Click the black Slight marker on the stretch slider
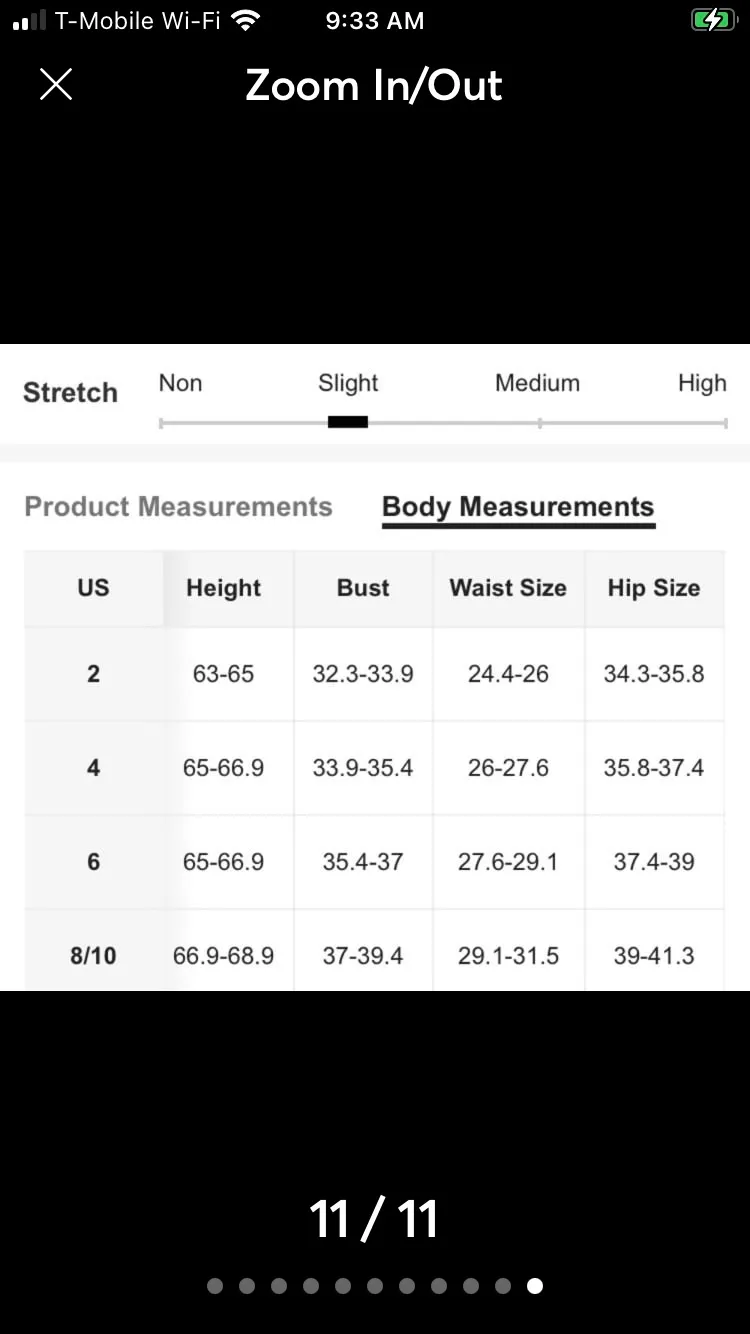Image resolution: width=750 pixels, height=1334 pixels. pos(348,422)
